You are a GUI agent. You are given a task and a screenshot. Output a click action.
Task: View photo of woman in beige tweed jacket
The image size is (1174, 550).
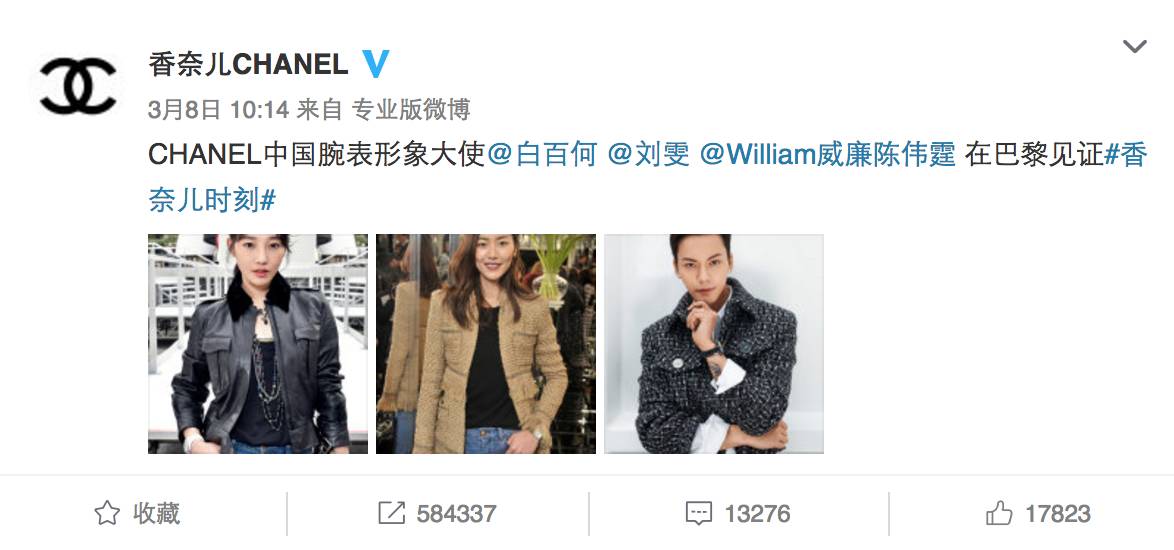tap(486, 343)
